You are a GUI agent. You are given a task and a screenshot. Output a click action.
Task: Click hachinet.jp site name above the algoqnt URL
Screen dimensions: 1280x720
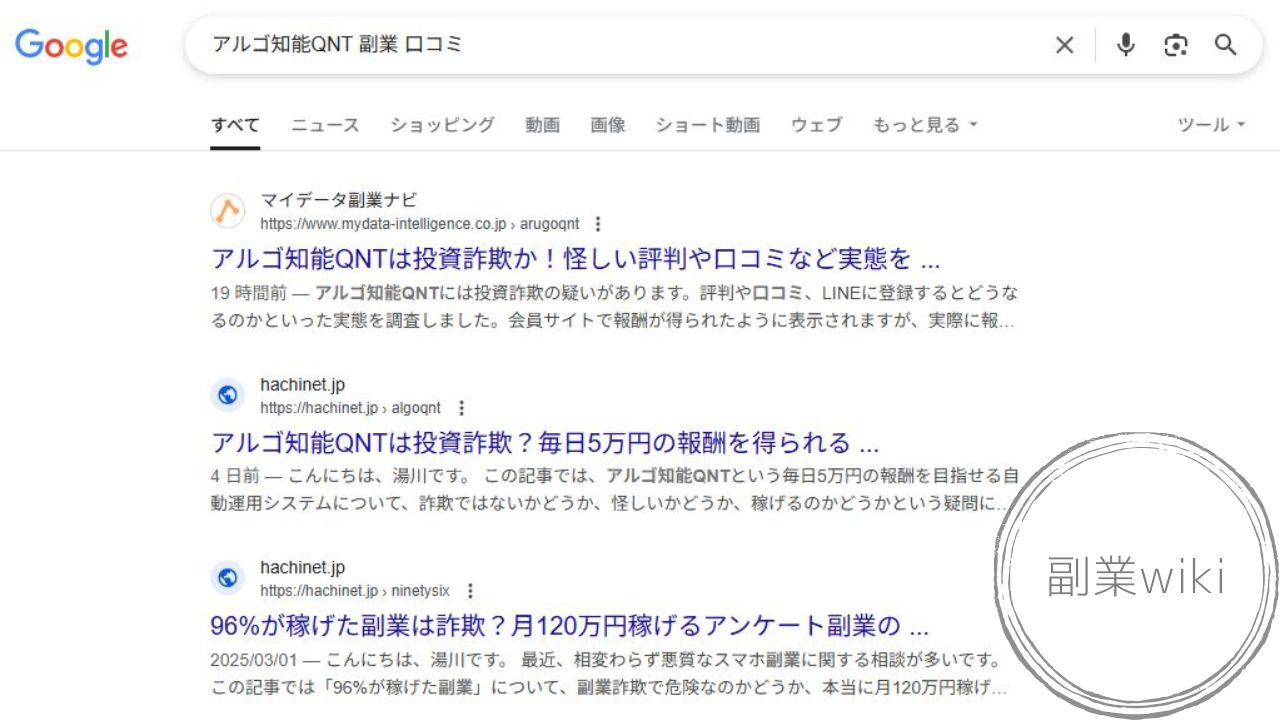302,384
